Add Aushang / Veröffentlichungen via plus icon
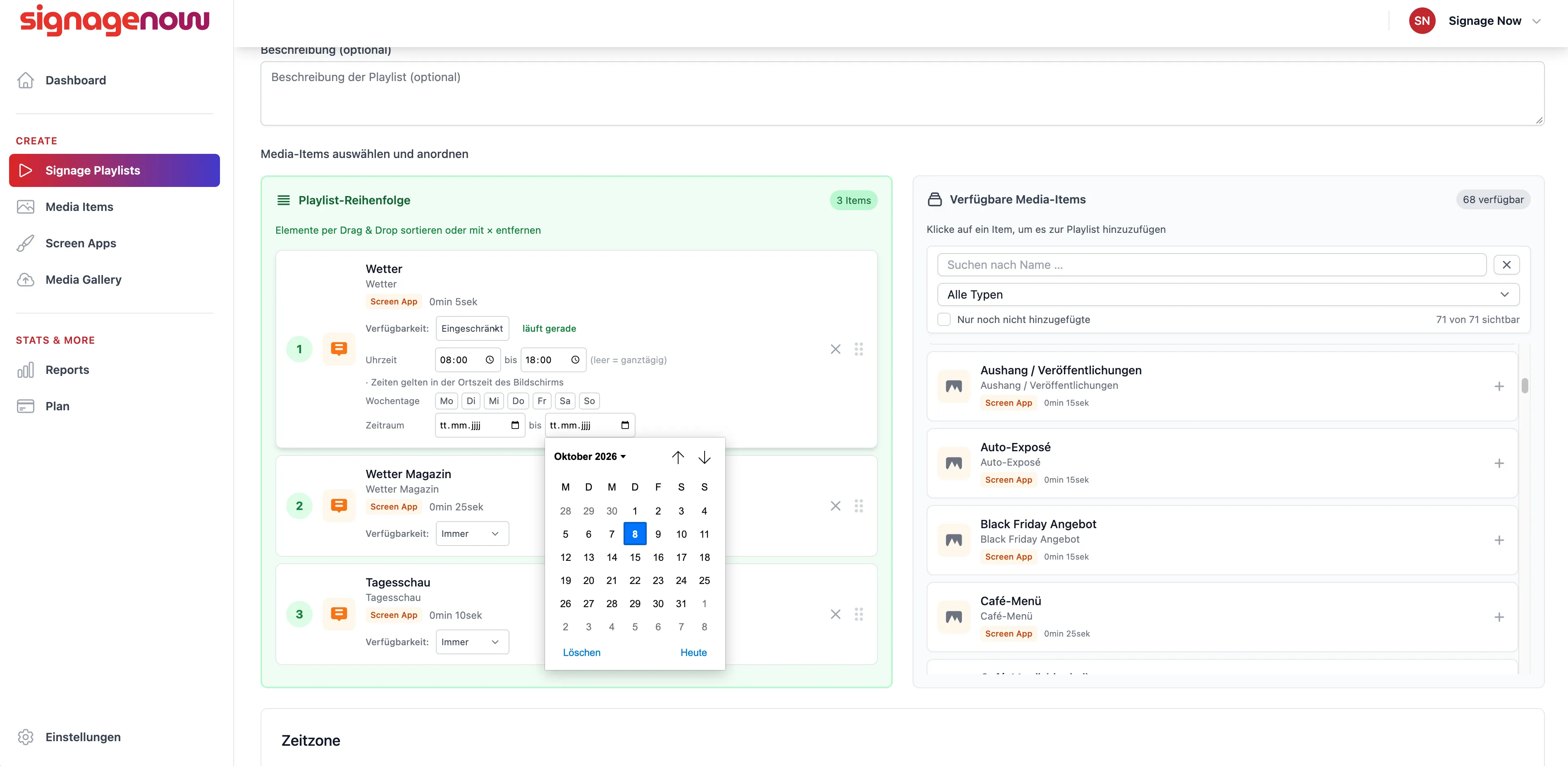The height and width of the screenshot is (766, 1568). pyautogui.click(x=1499, y=386)
